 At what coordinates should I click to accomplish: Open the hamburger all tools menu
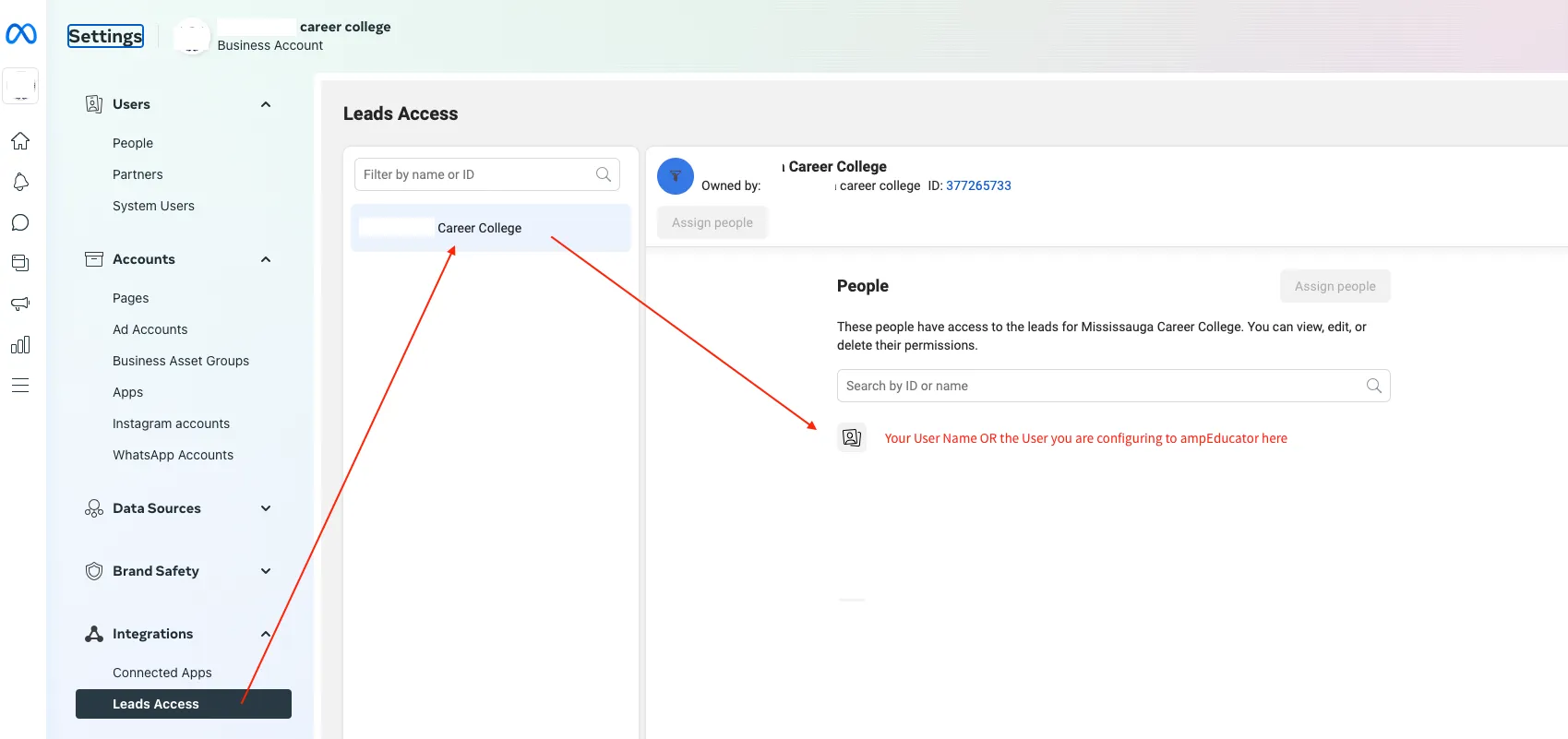point(20,385)
